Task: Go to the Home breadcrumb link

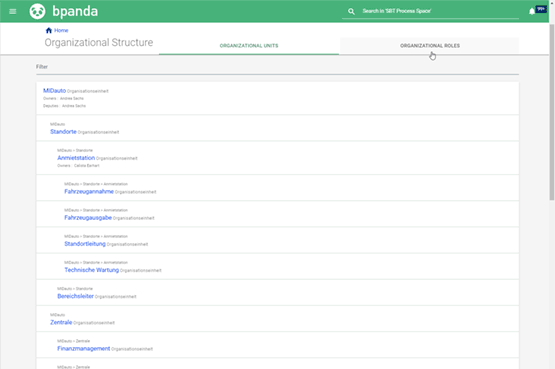Action: 61,30
